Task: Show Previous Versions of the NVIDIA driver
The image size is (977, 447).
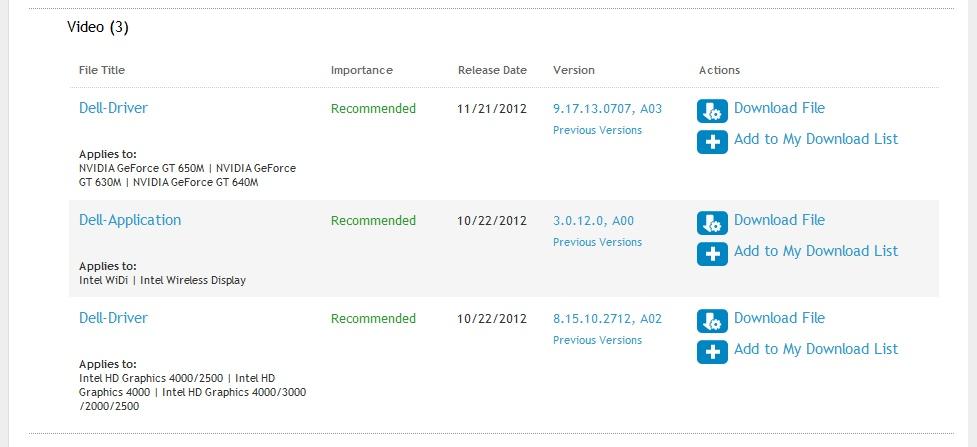Action: point(597,130)
